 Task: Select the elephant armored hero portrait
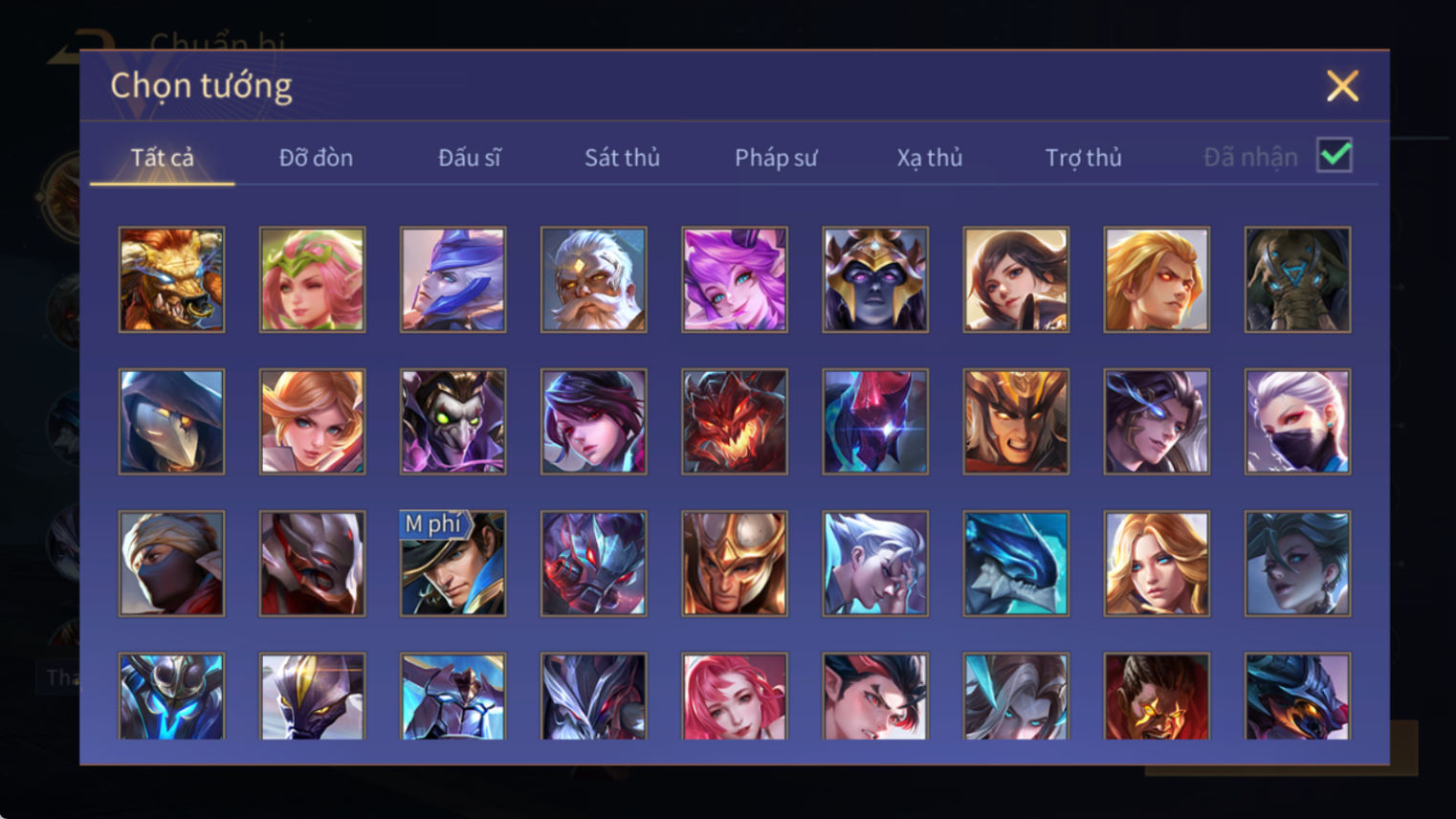click(x=1297, y=279)
